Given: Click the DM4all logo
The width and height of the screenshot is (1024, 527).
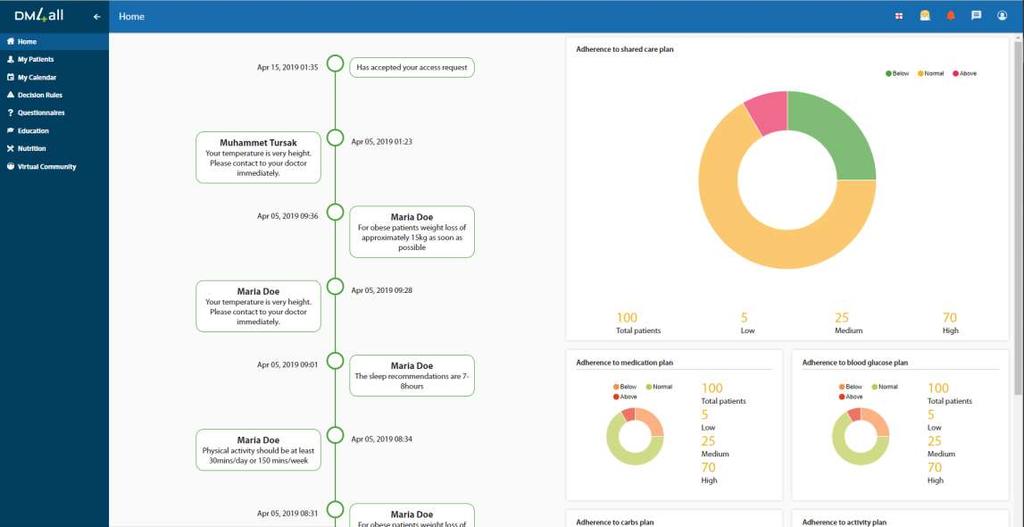Looking at the screenshot, I should 39,16.
